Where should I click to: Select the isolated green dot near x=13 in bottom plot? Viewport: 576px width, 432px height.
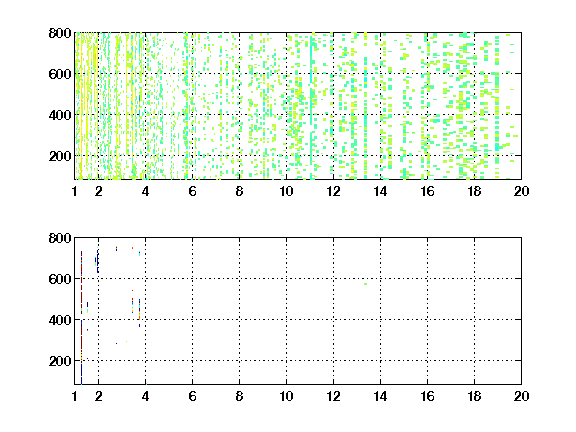point(365,284)
